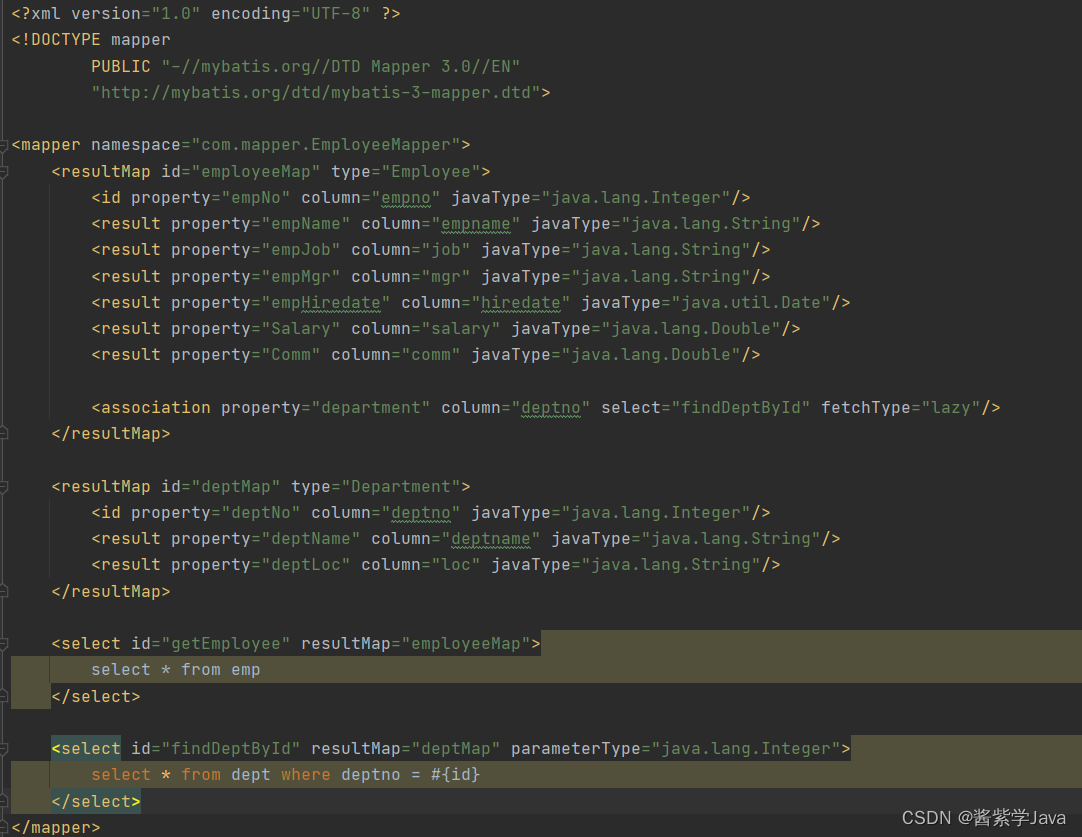Image resolution: width=1082 pixels, height=837 pixels.
Task: Click the select id value "getEmployee"
Action: click(226, 644)
